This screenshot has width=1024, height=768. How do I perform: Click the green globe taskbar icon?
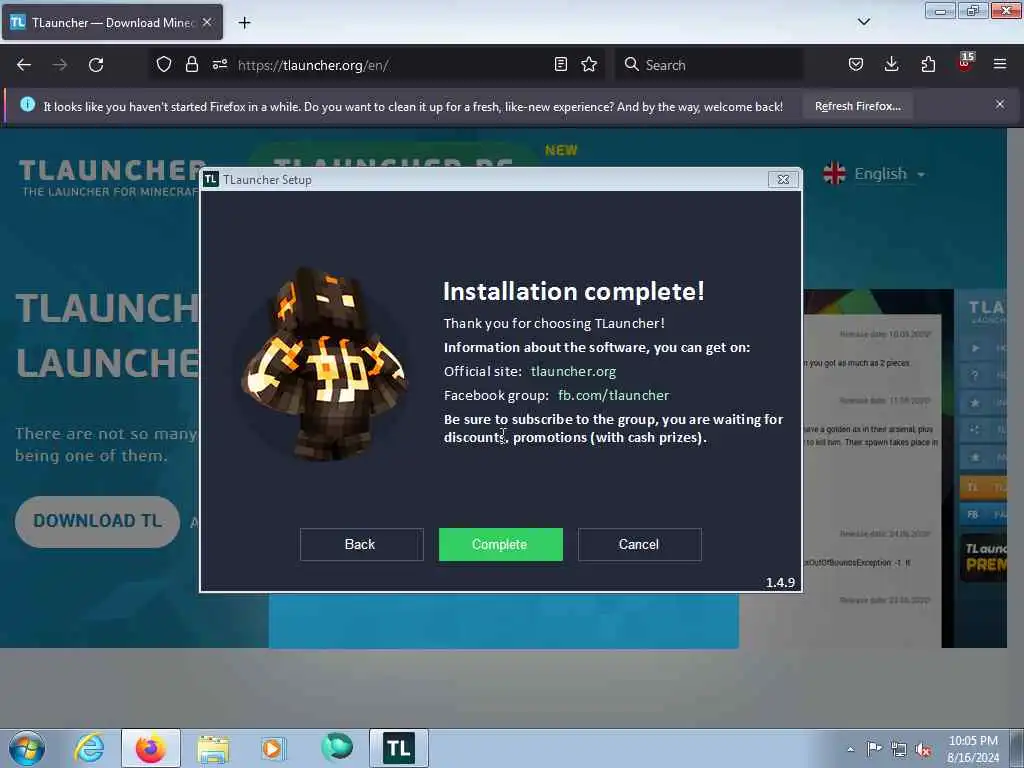[x=336, y=747]
